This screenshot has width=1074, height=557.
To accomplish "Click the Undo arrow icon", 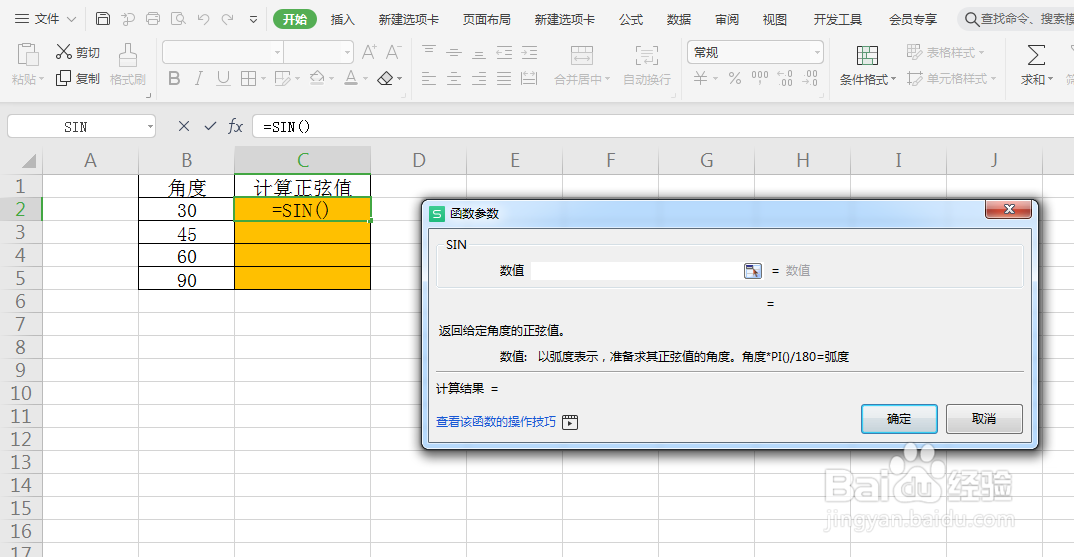I will click(203, 19).
